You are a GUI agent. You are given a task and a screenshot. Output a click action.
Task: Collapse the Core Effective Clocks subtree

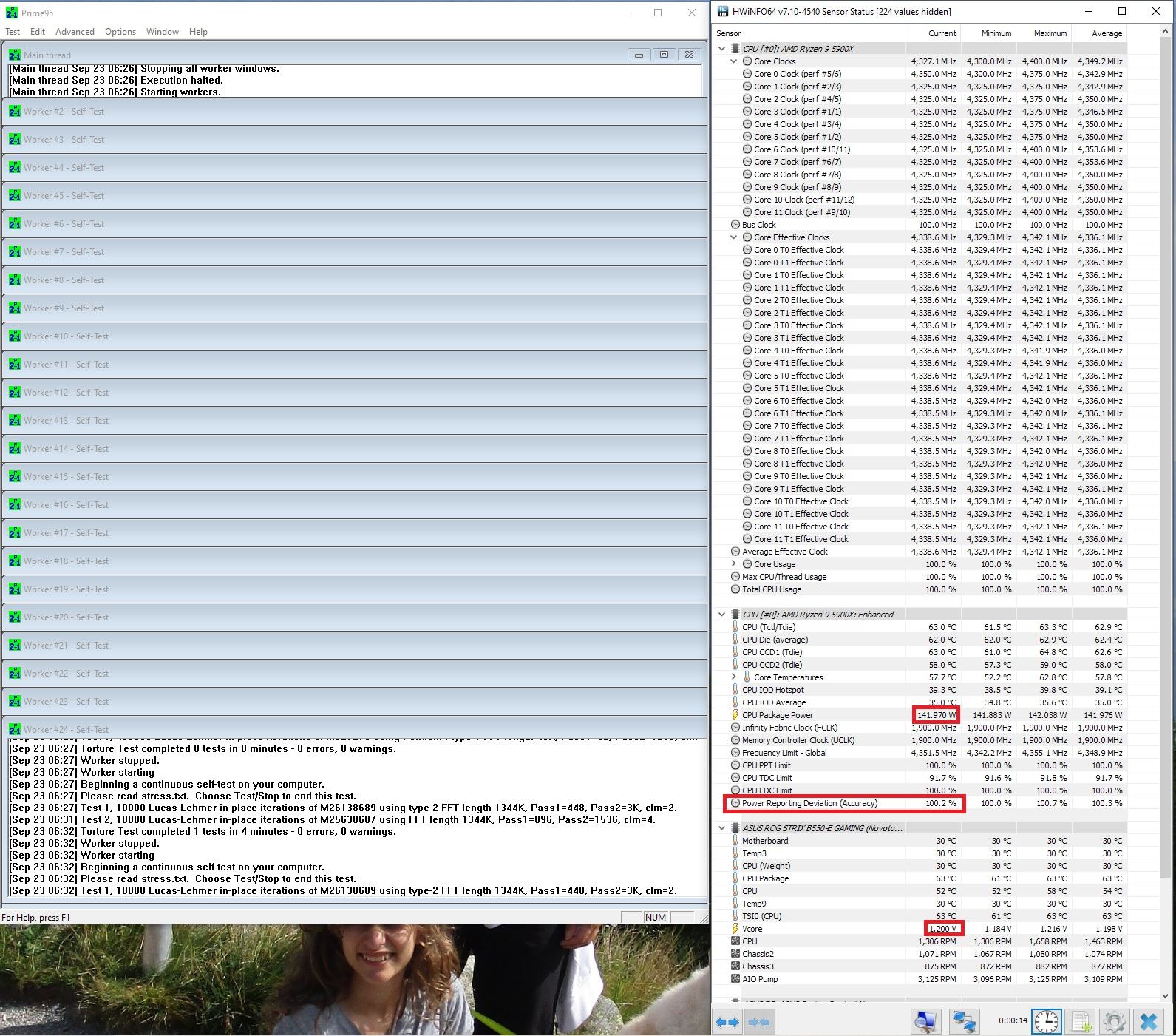[733, 237]
